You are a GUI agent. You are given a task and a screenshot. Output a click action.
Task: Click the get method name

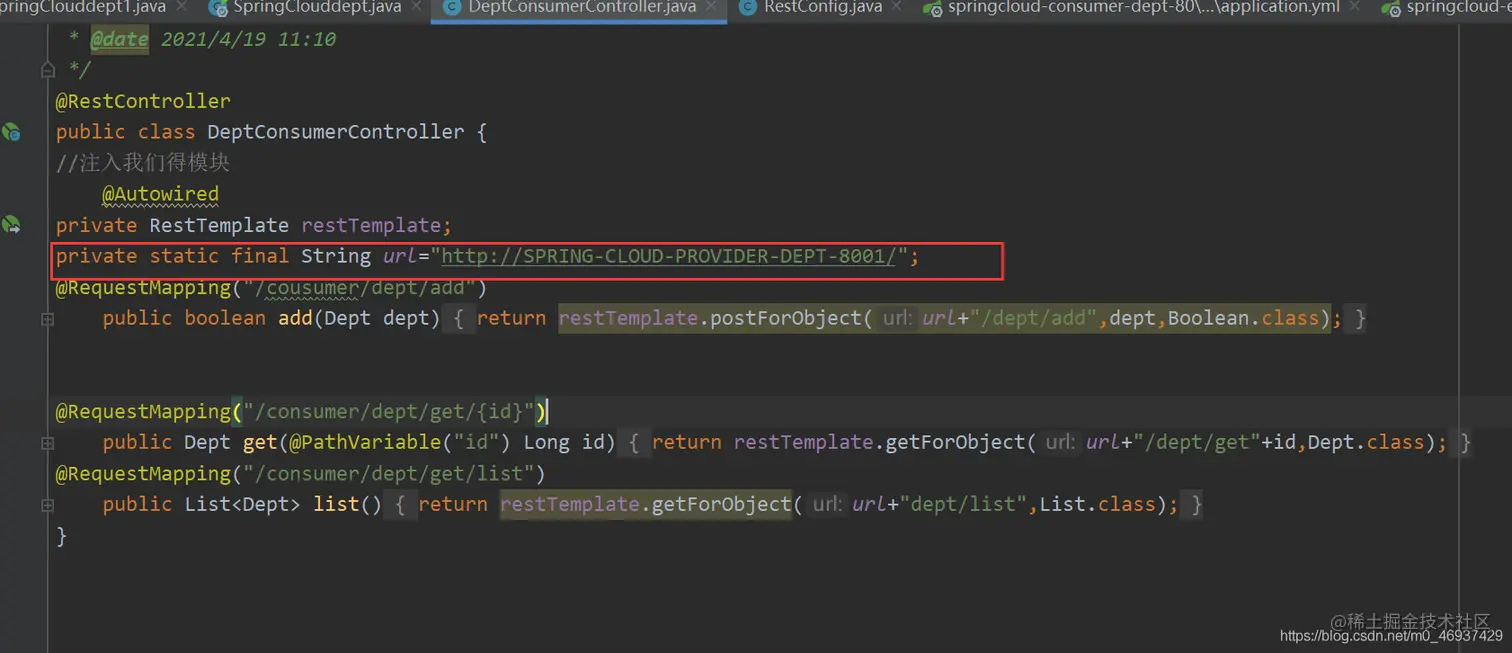click(260, 442)
